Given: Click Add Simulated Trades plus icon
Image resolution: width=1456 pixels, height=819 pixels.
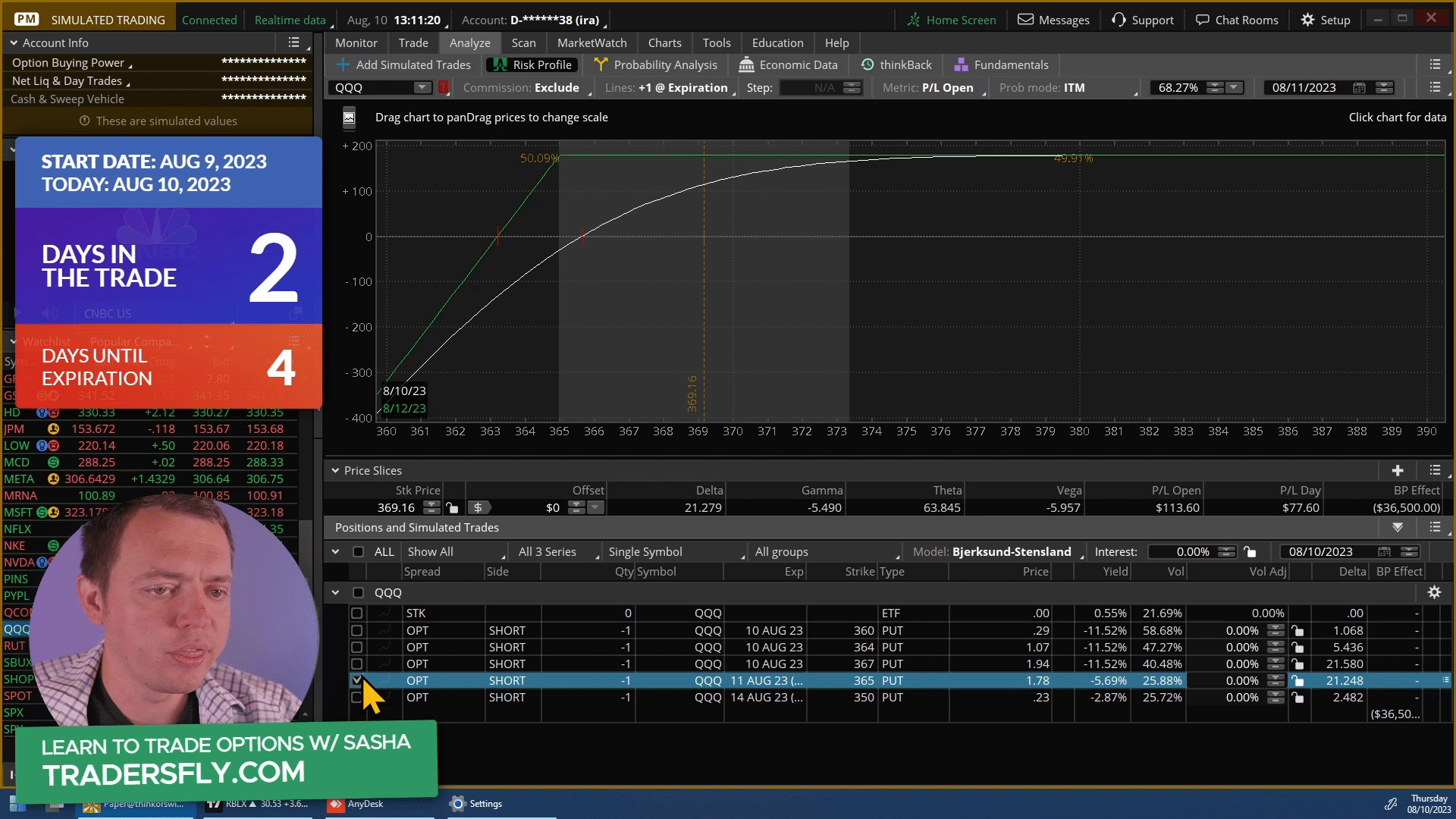Looking at the screenshot, I should pos(344,65).
